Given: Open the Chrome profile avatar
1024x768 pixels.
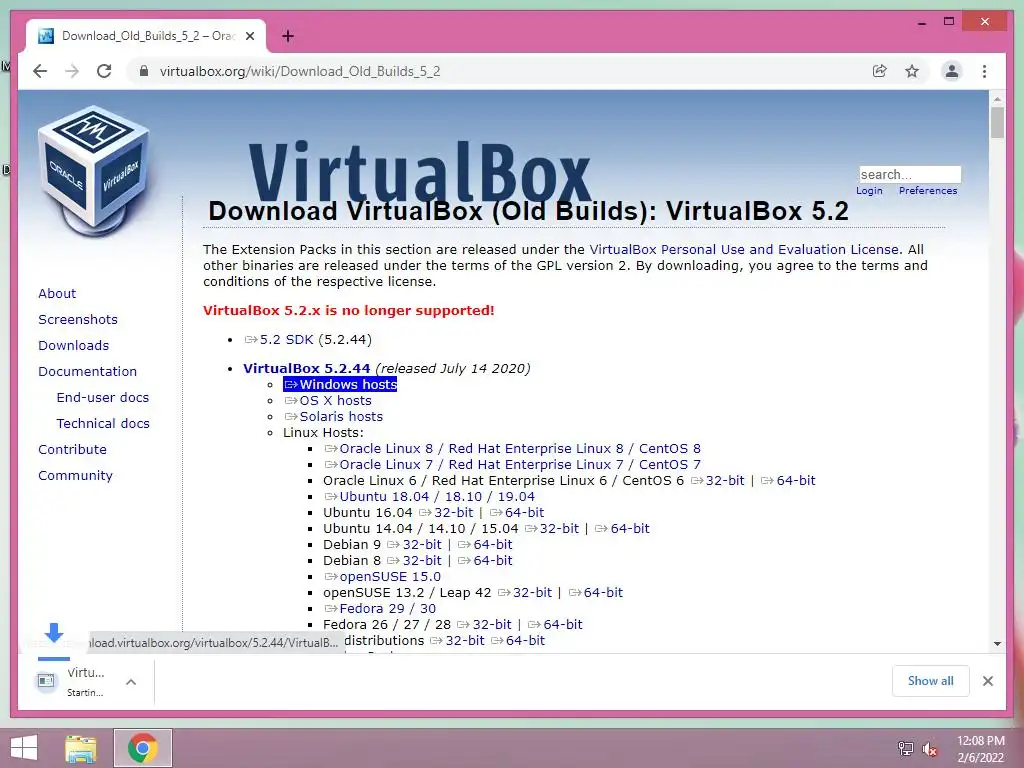Looking at the screenshot, I should 952,71.
